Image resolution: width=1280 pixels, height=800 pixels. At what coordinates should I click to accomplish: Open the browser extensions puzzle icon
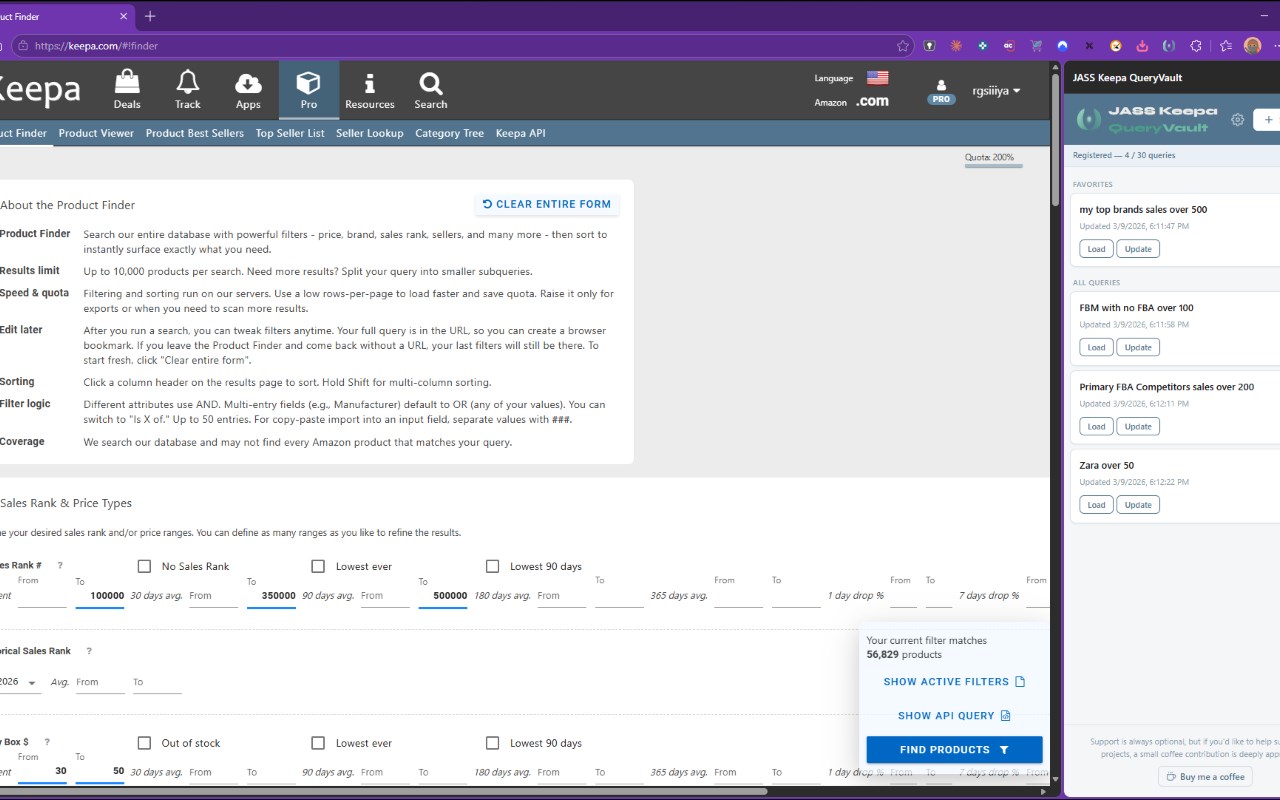click(1196, 46)
